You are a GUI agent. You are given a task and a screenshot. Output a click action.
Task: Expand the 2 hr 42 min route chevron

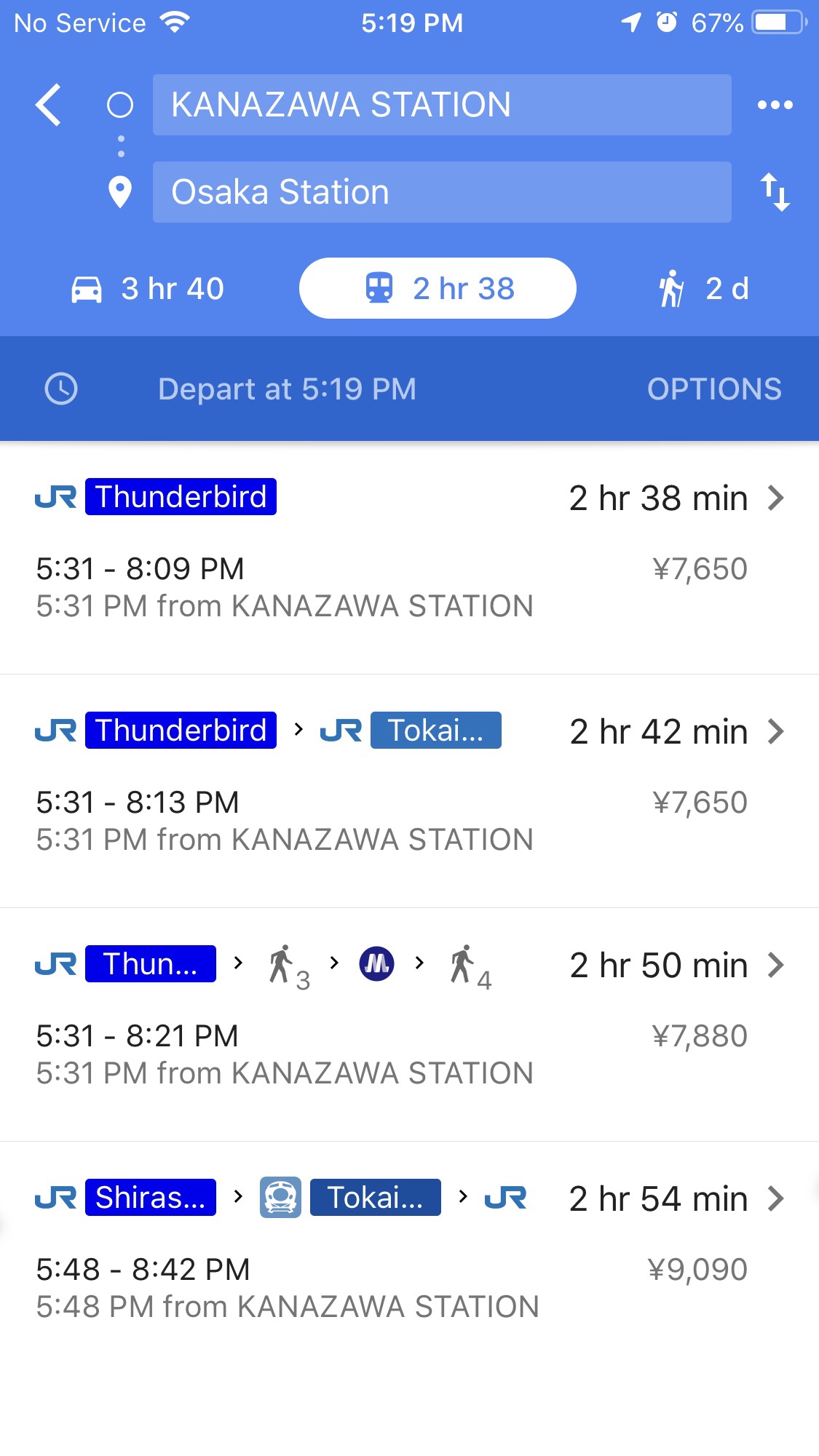tap(776, 731)
